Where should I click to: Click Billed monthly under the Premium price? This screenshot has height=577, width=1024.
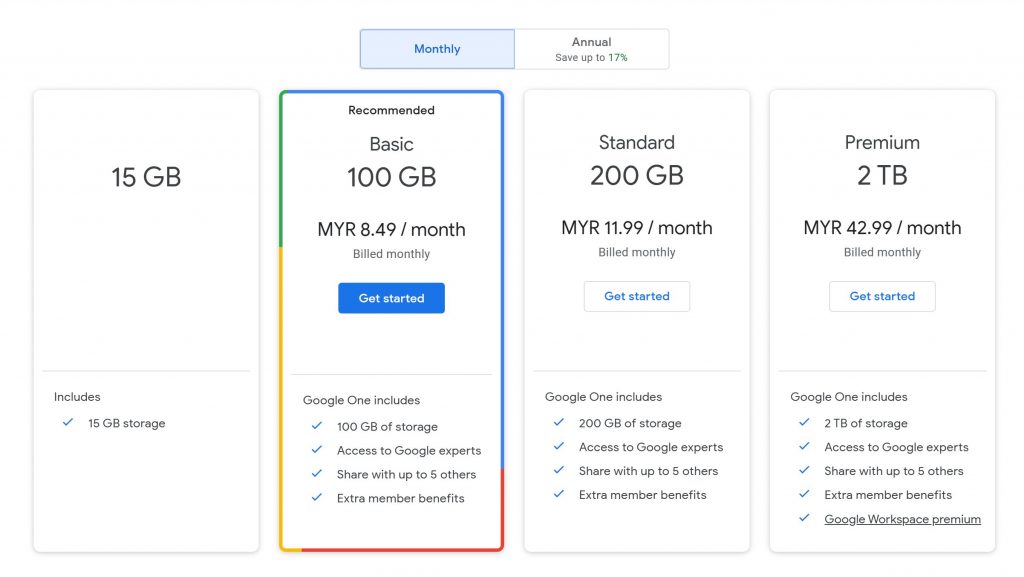(882, 252)
